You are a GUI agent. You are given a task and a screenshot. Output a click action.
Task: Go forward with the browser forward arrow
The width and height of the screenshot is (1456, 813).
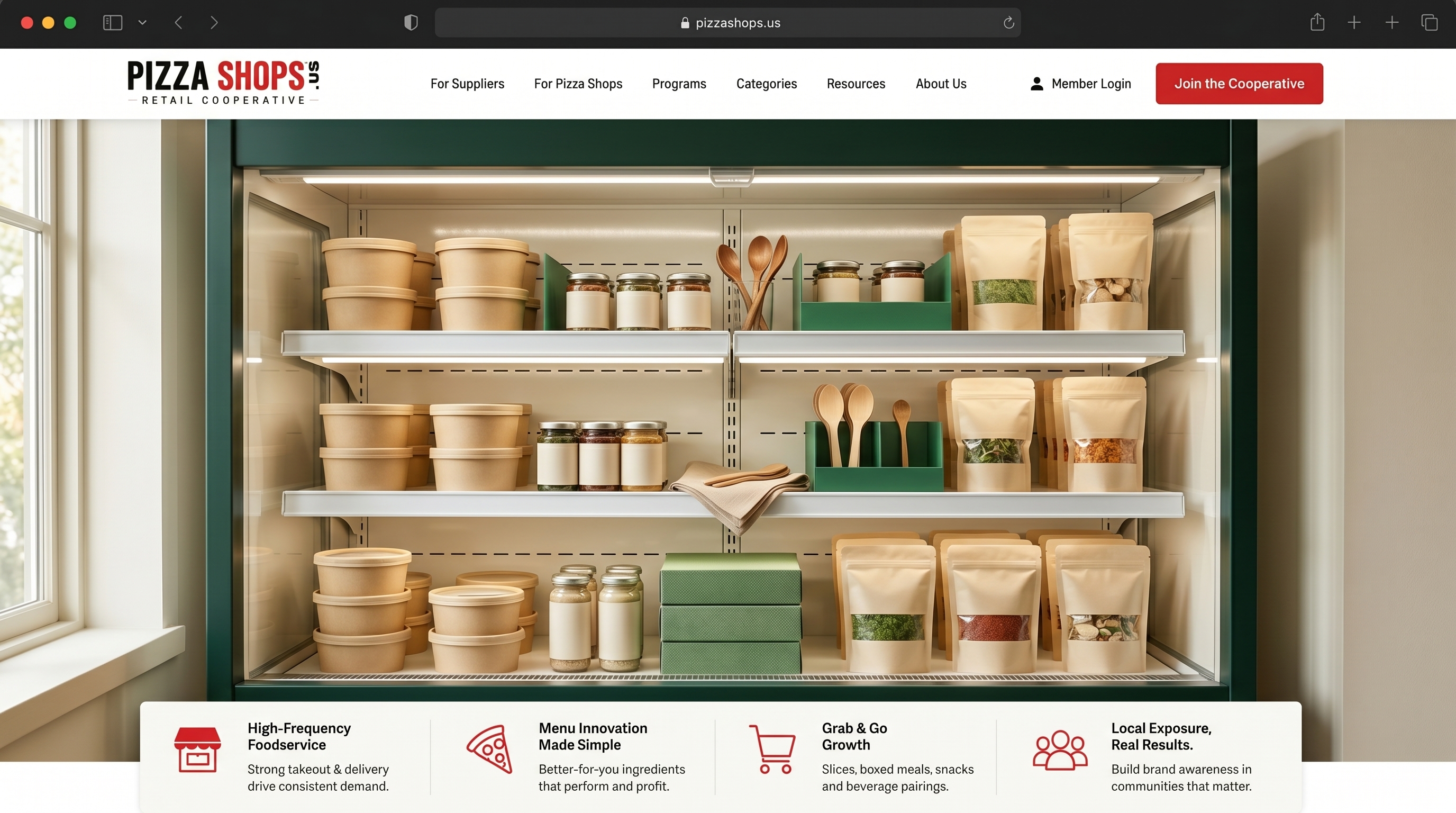[x=214, y=23]
